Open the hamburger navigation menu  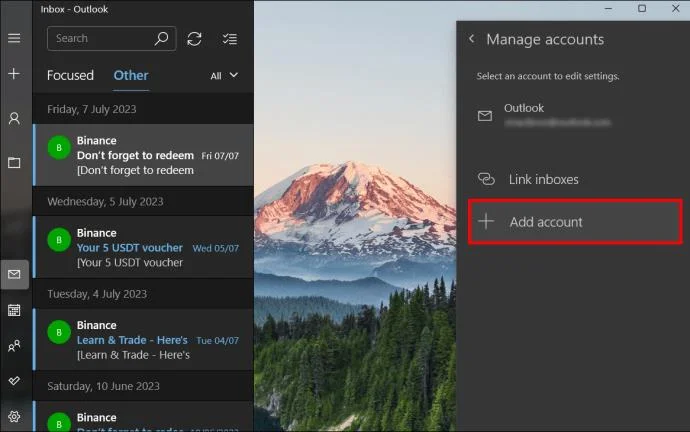click(14, 38)
